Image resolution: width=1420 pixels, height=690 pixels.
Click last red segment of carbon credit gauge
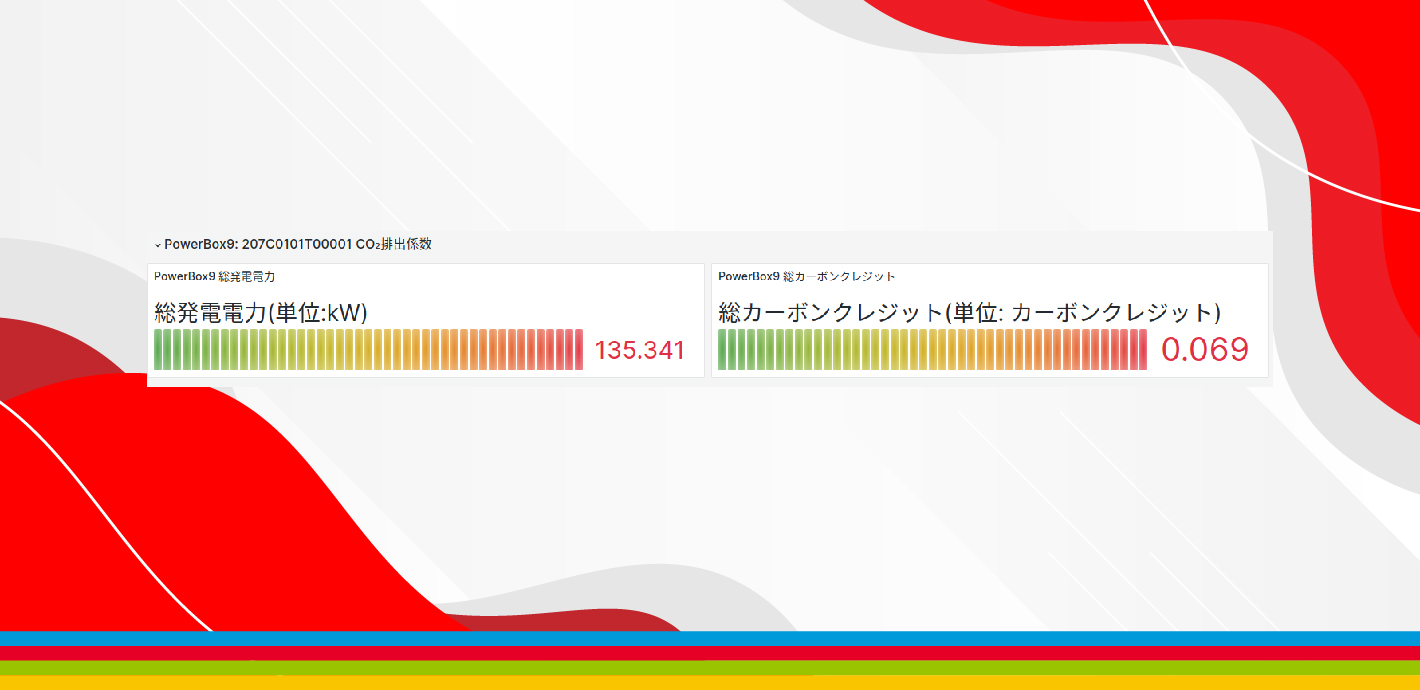tap(1142, 350)
